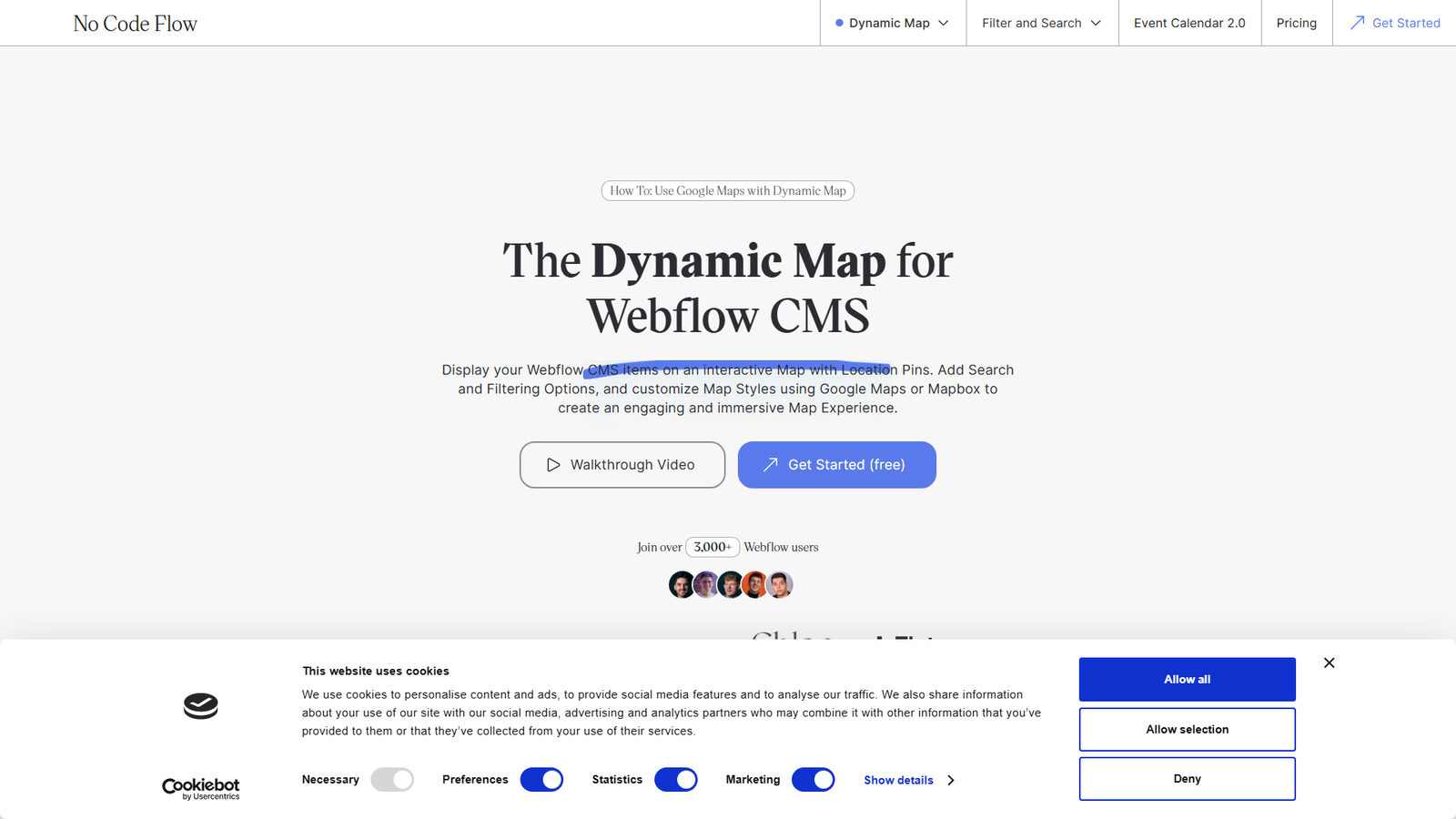The height and width of the screenshot is (819, 1456).
Task: Toggle Marketing cookies off
Action: (x=813, y=779)
